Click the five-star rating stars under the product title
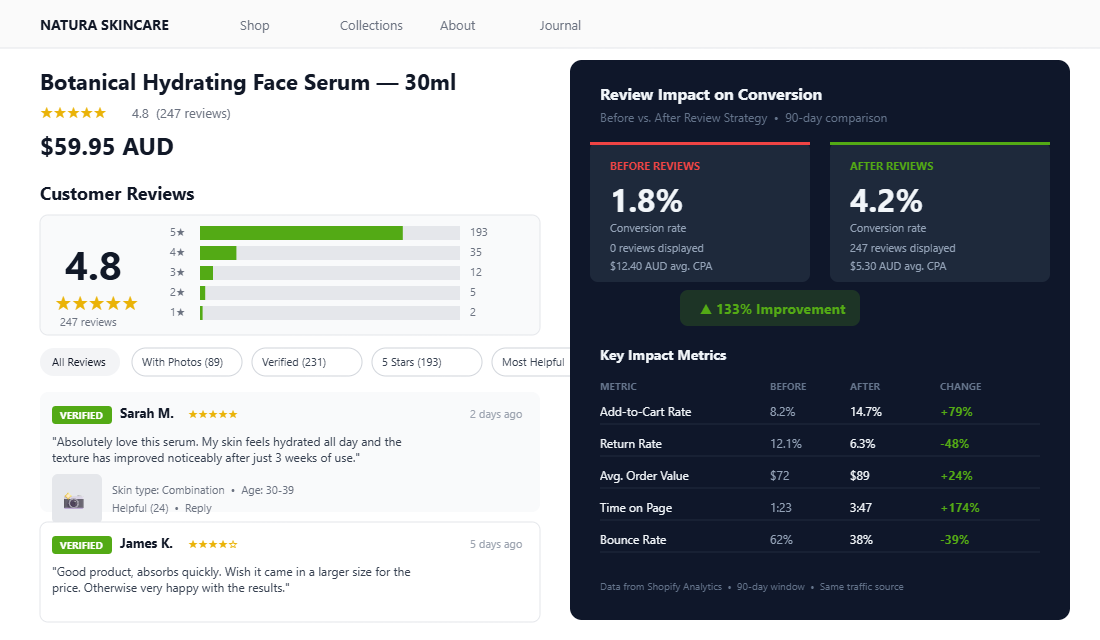This screenshot has height=640, width=1100. (x=72, y=113)
